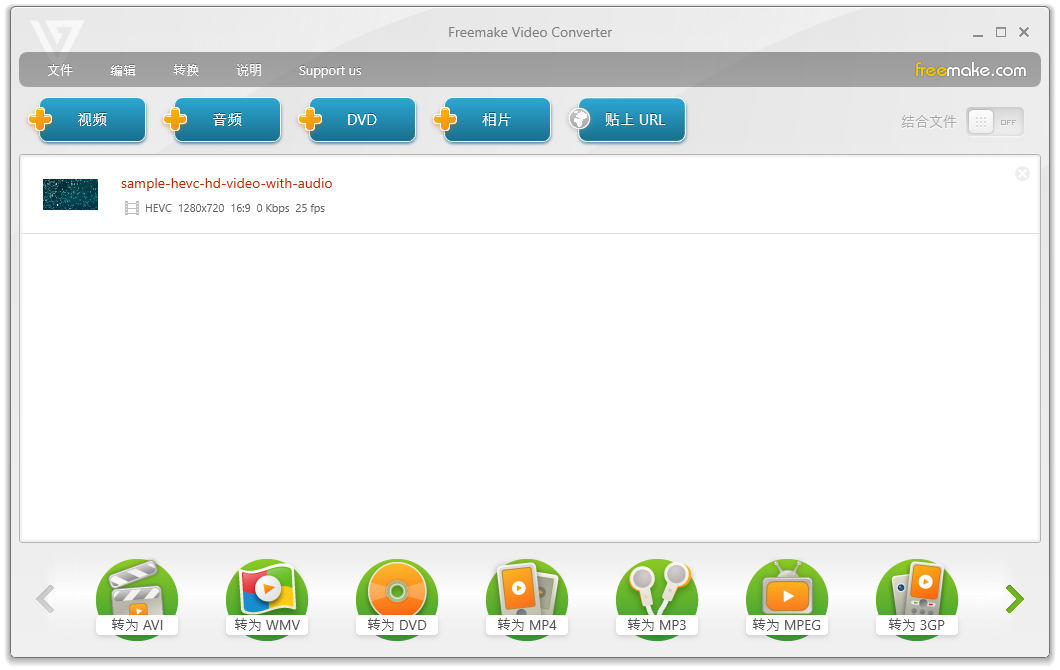Toggle the 结合文件 join files switch

pos(994,122)
